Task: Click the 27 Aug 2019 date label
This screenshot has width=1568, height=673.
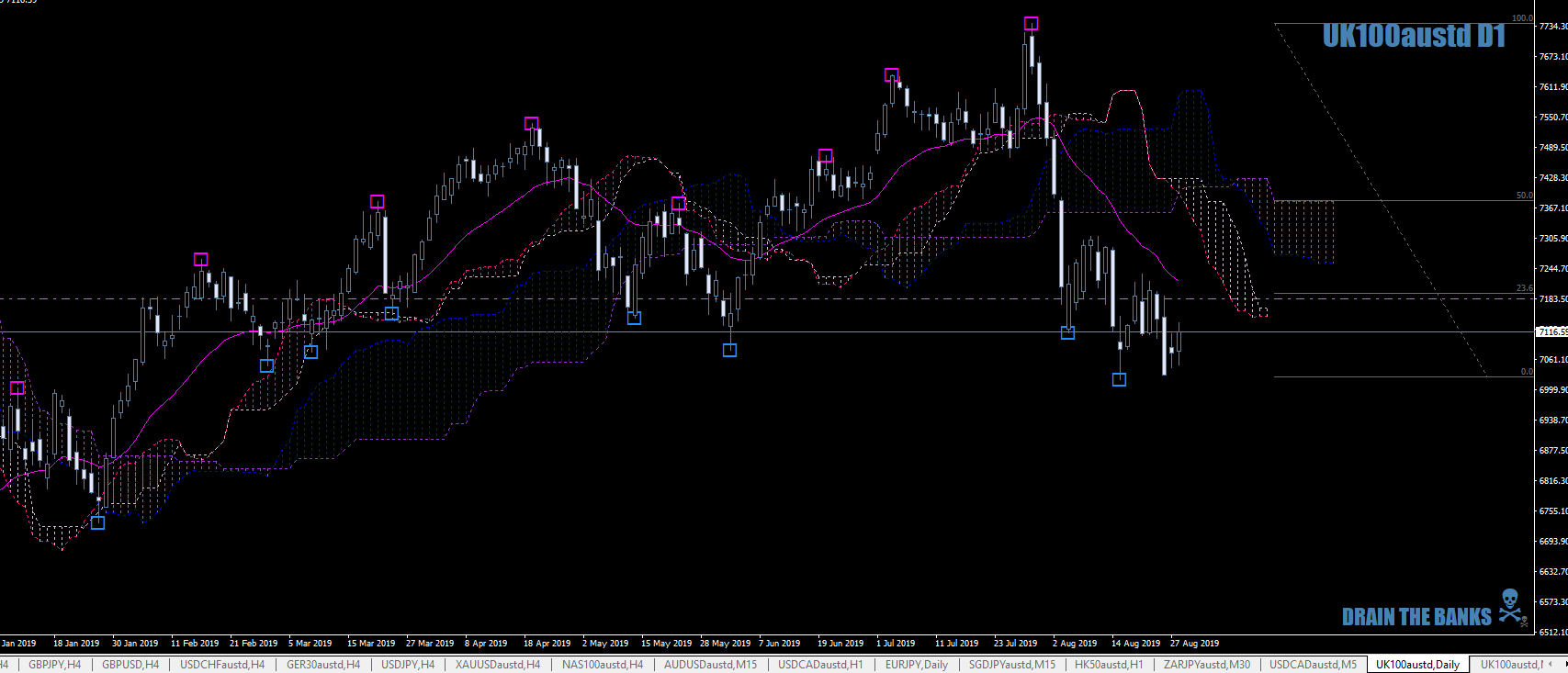Action: (x=1194, y=644)
